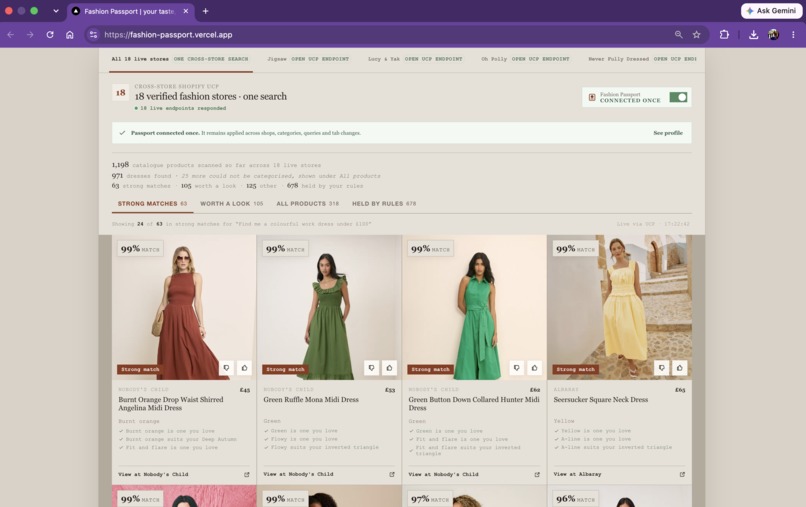
Task: Open the All Products tab
Action: [307, 204]
